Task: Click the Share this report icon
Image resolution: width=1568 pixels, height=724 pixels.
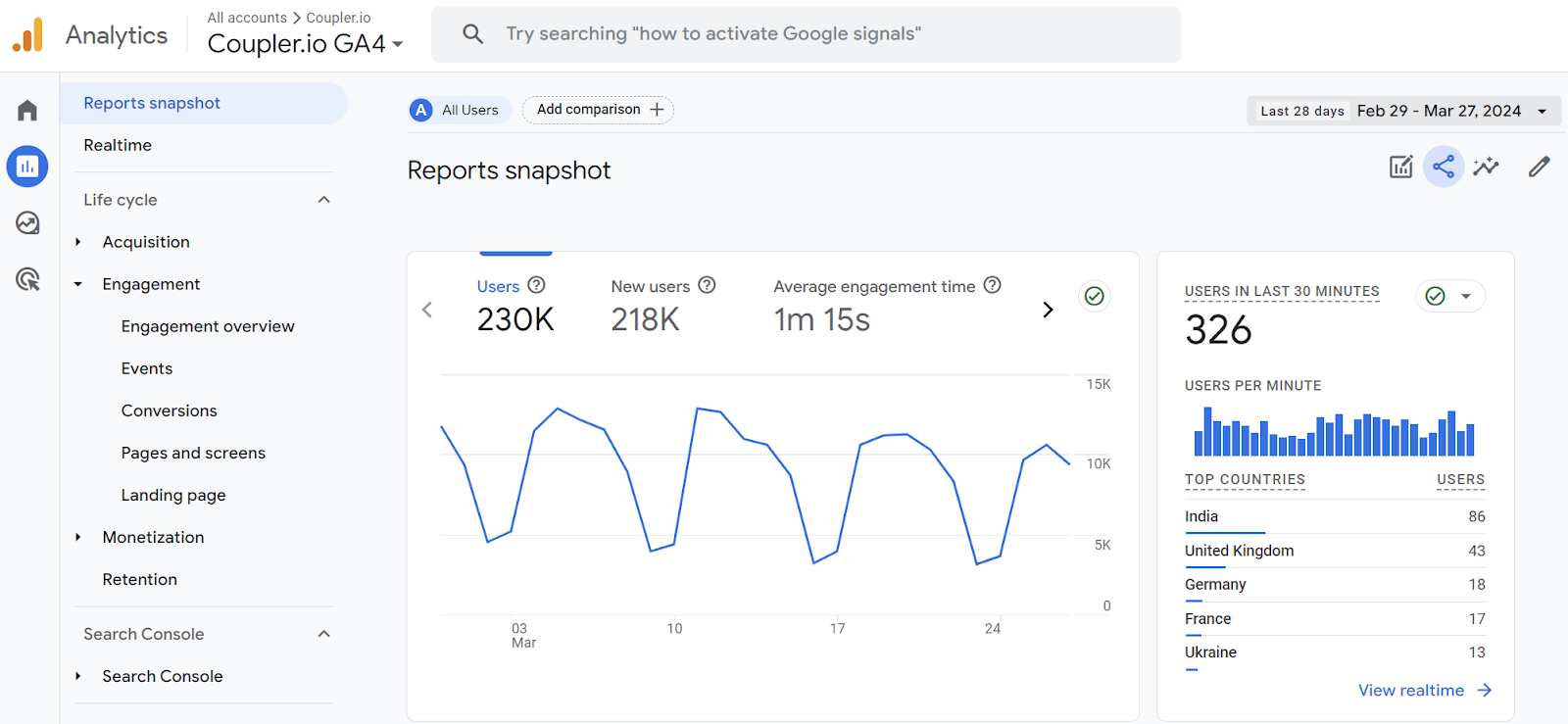Action: pos(1444,167)
